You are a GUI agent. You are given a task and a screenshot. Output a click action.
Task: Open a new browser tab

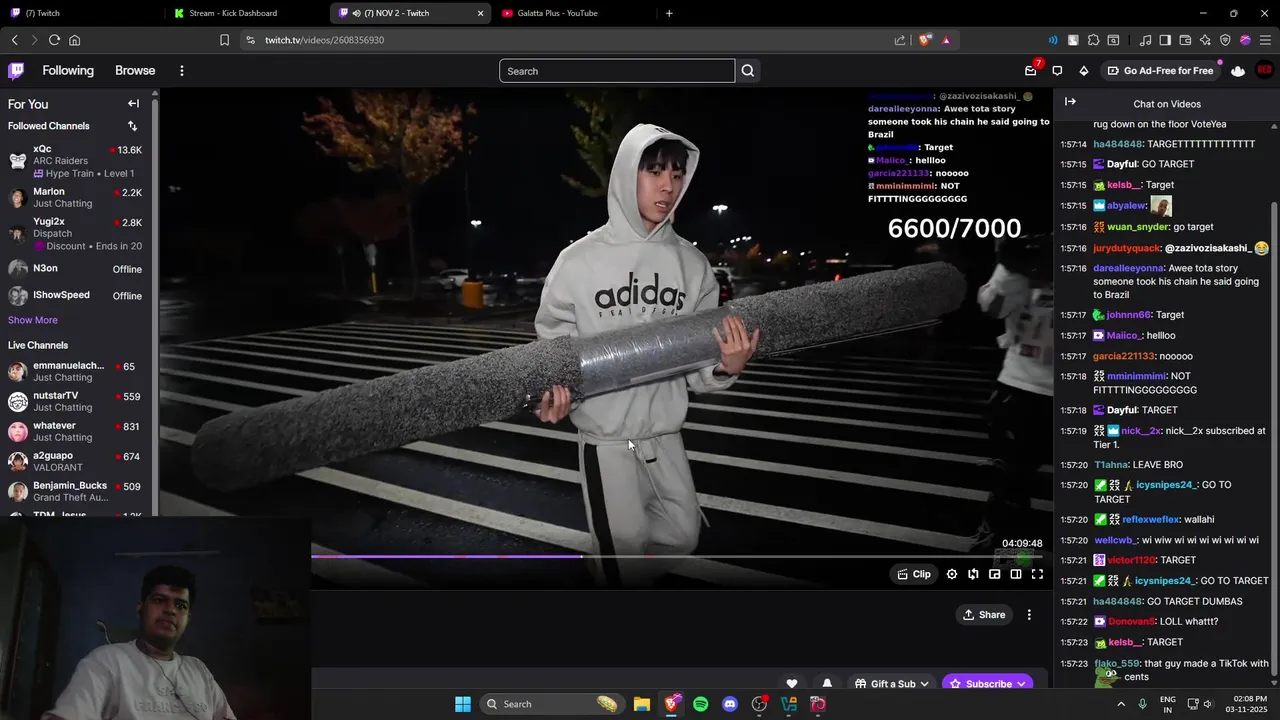click(x=669, y=13)
